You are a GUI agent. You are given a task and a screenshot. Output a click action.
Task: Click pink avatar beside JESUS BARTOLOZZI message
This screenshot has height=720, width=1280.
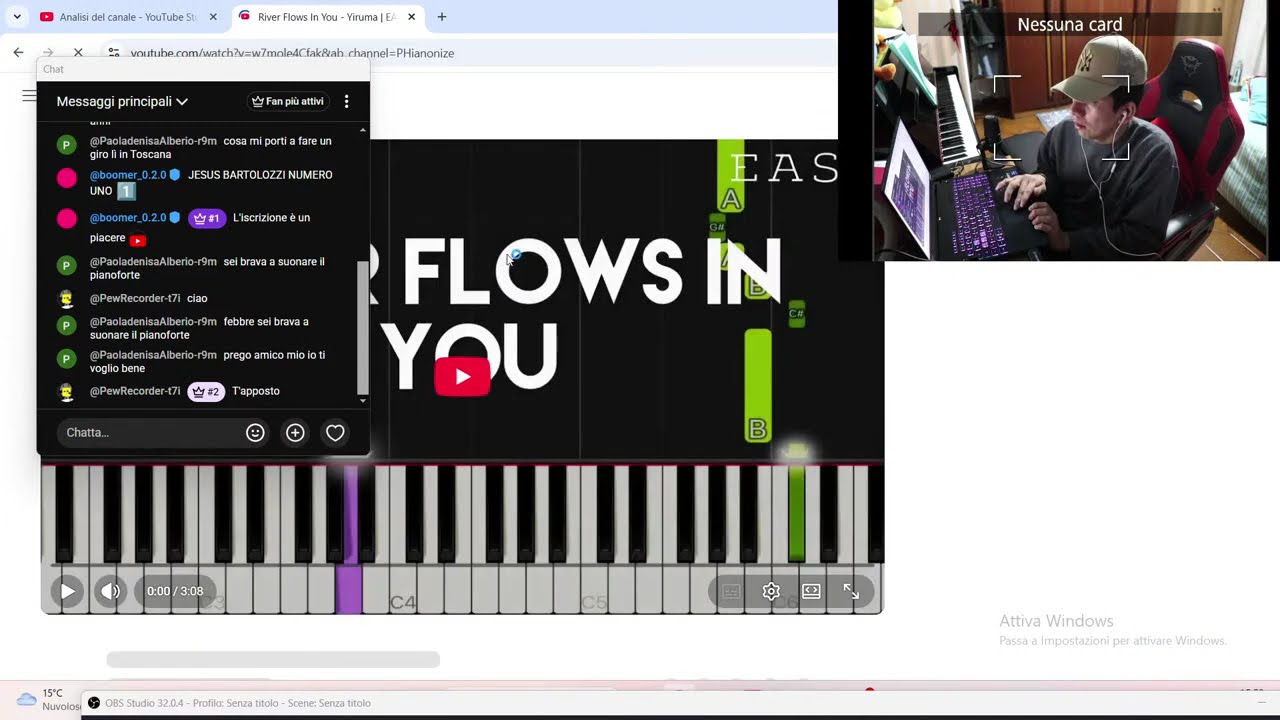click(x=66, y=178)
